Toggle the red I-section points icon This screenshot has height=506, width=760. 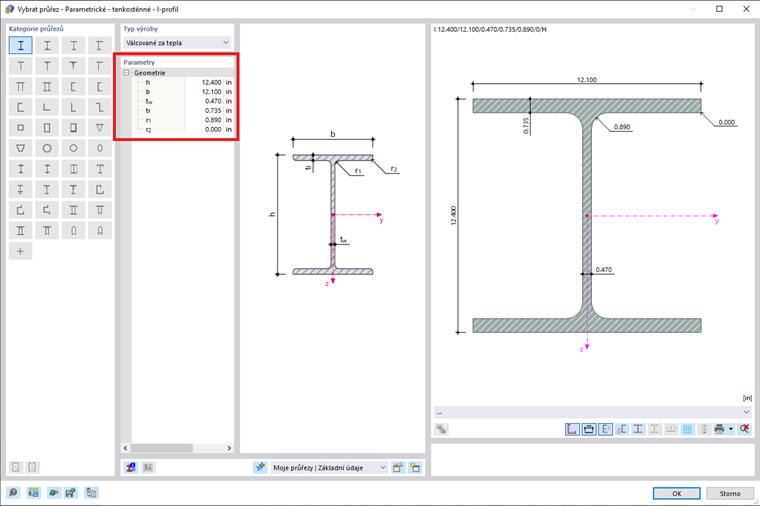tap(638, 429)
